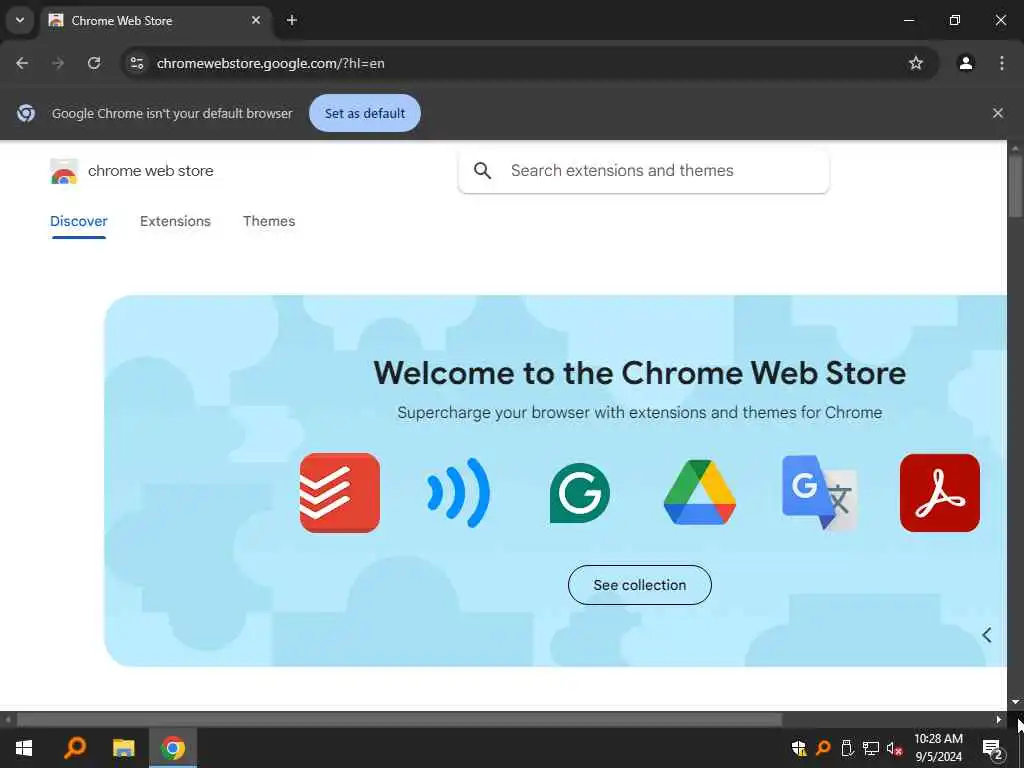This screenshot has height=768, width=1024.
Task: Switch to the Themes tab
Action: click(269, 221)
